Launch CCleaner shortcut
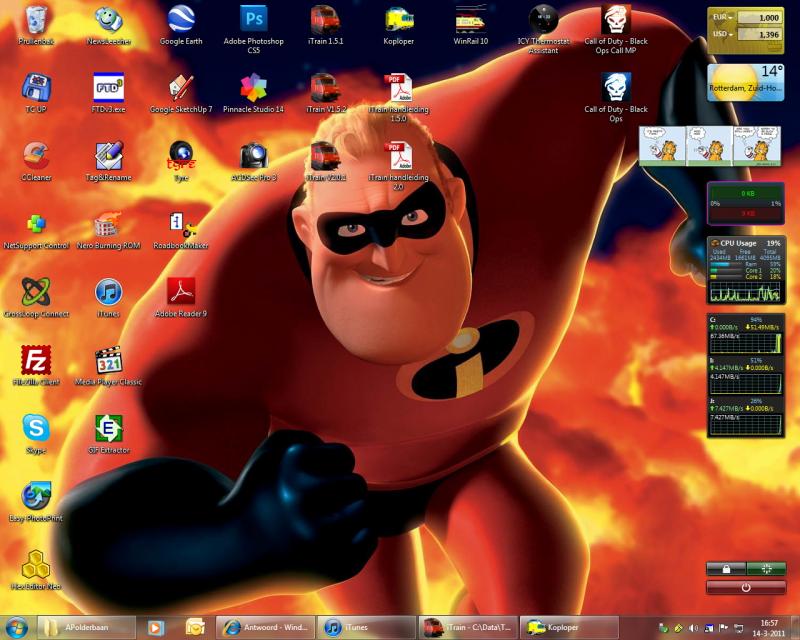Image resolution: width=800 pixels, height=640 pixels. coord(36,162)
